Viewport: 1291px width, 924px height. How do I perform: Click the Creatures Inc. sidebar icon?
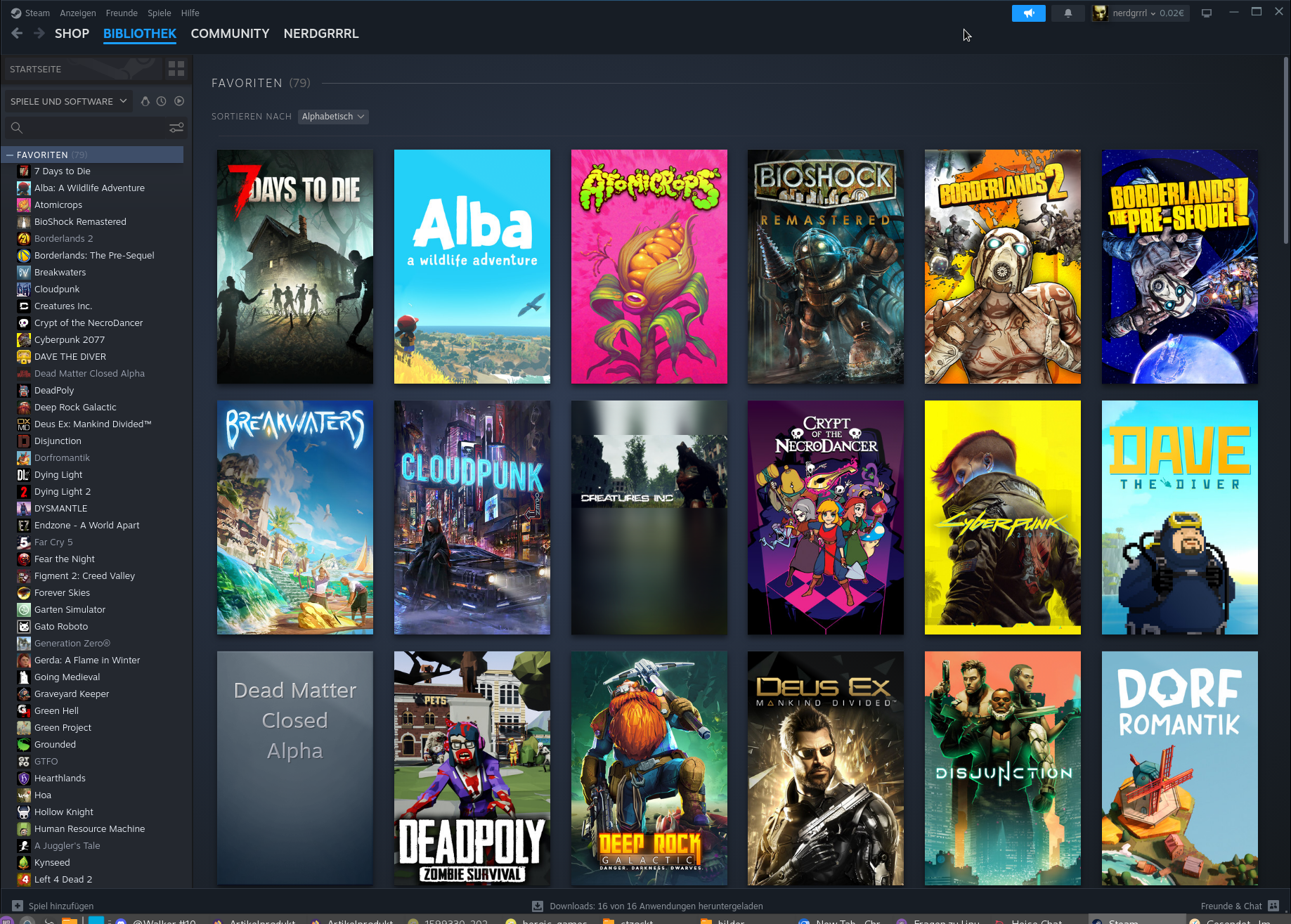(x=24, y=306)
